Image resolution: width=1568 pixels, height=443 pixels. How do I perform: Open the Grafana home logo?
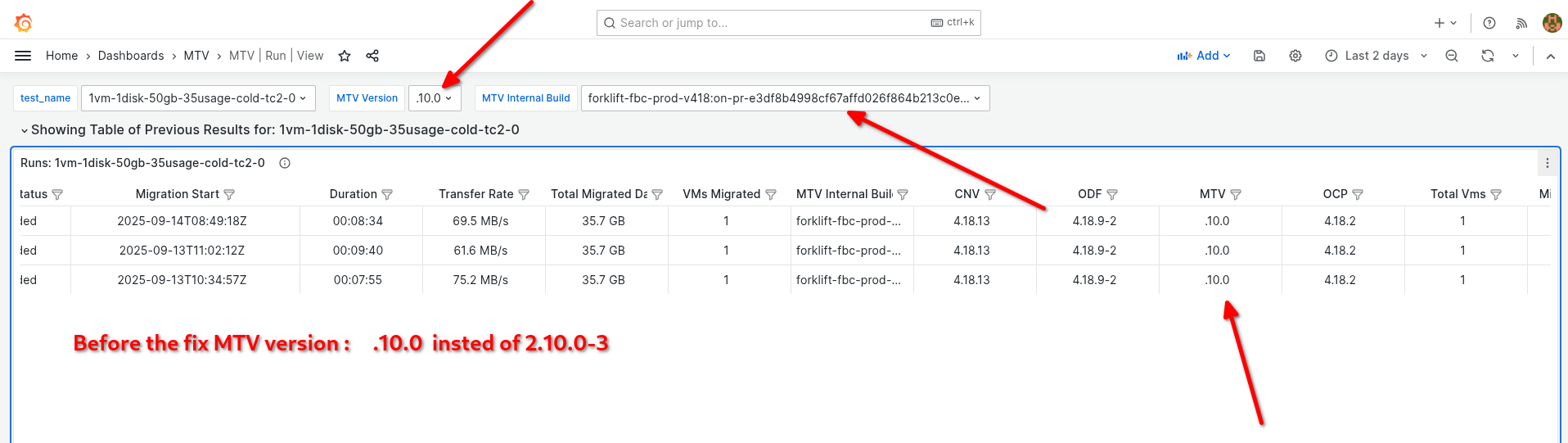coord(24,23)
